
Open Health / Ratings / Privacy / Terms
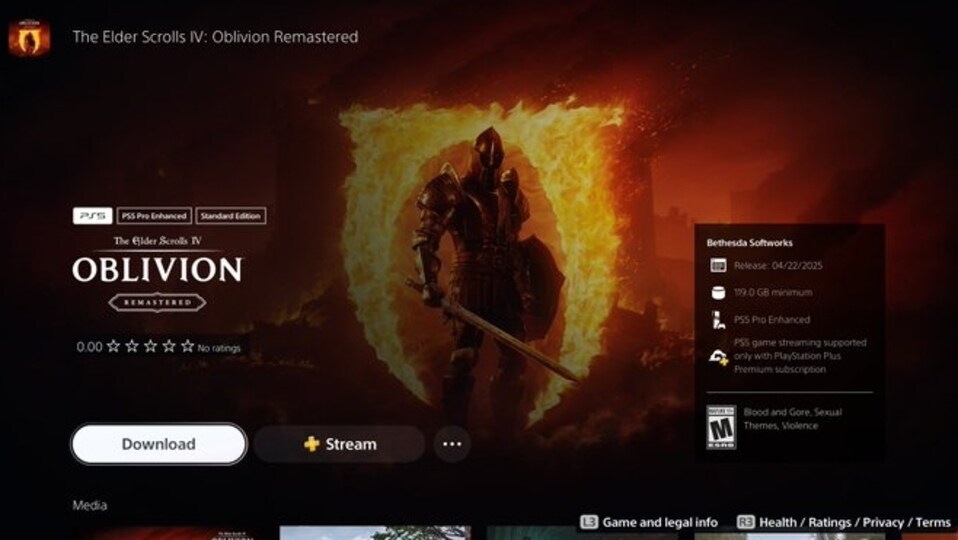[x=855, y=522]
